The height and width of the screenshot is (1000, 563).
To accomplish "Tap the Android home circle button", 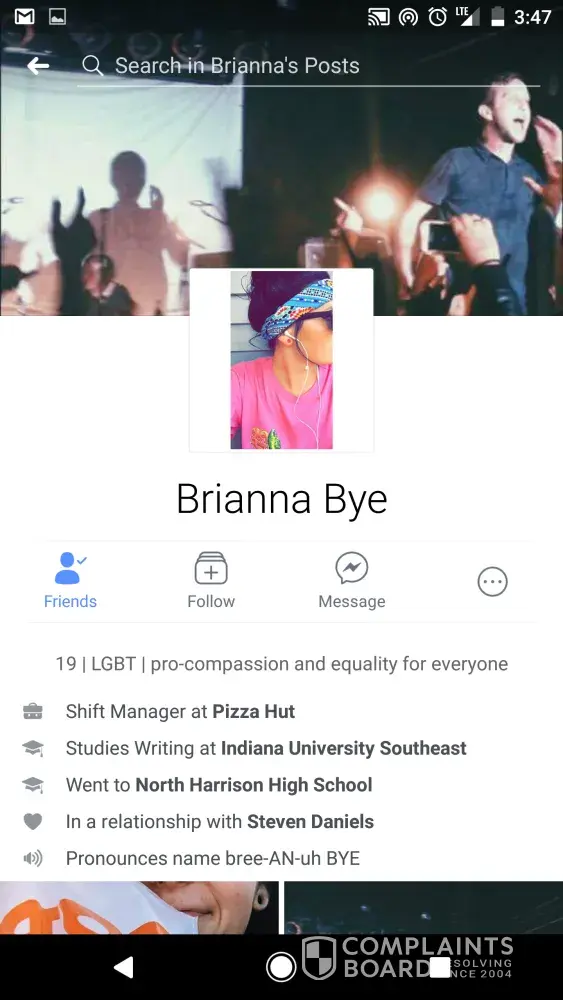I will [281, 967].
